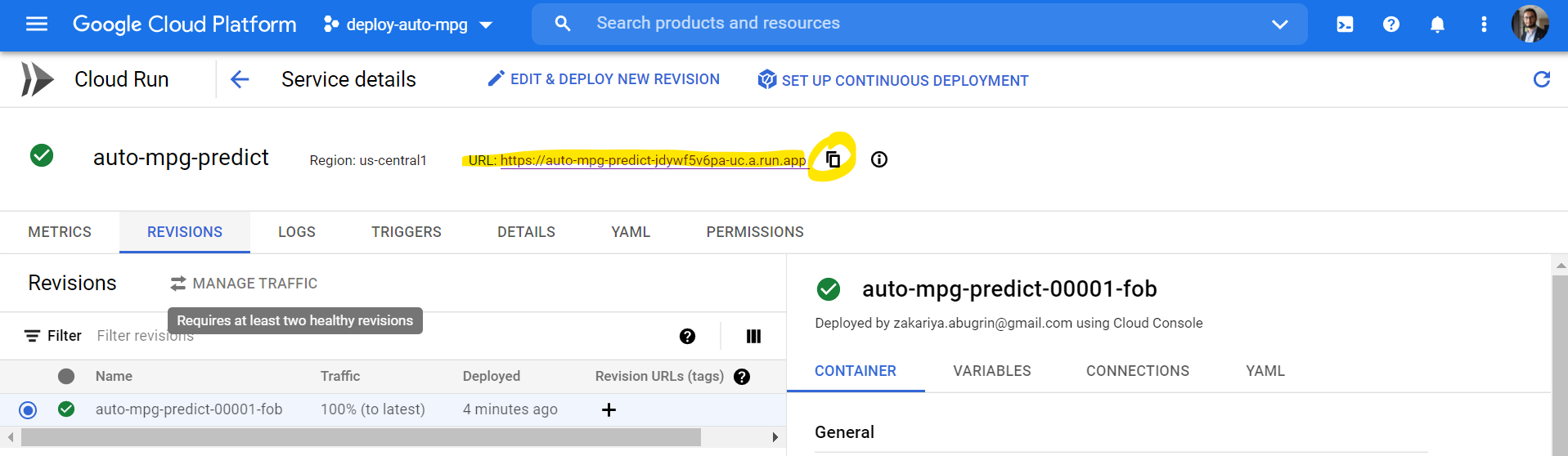The height and width of the screenshot is (456, 1568).
Task: Click the info icon beside the URL
Action: (x=879, y=159)
